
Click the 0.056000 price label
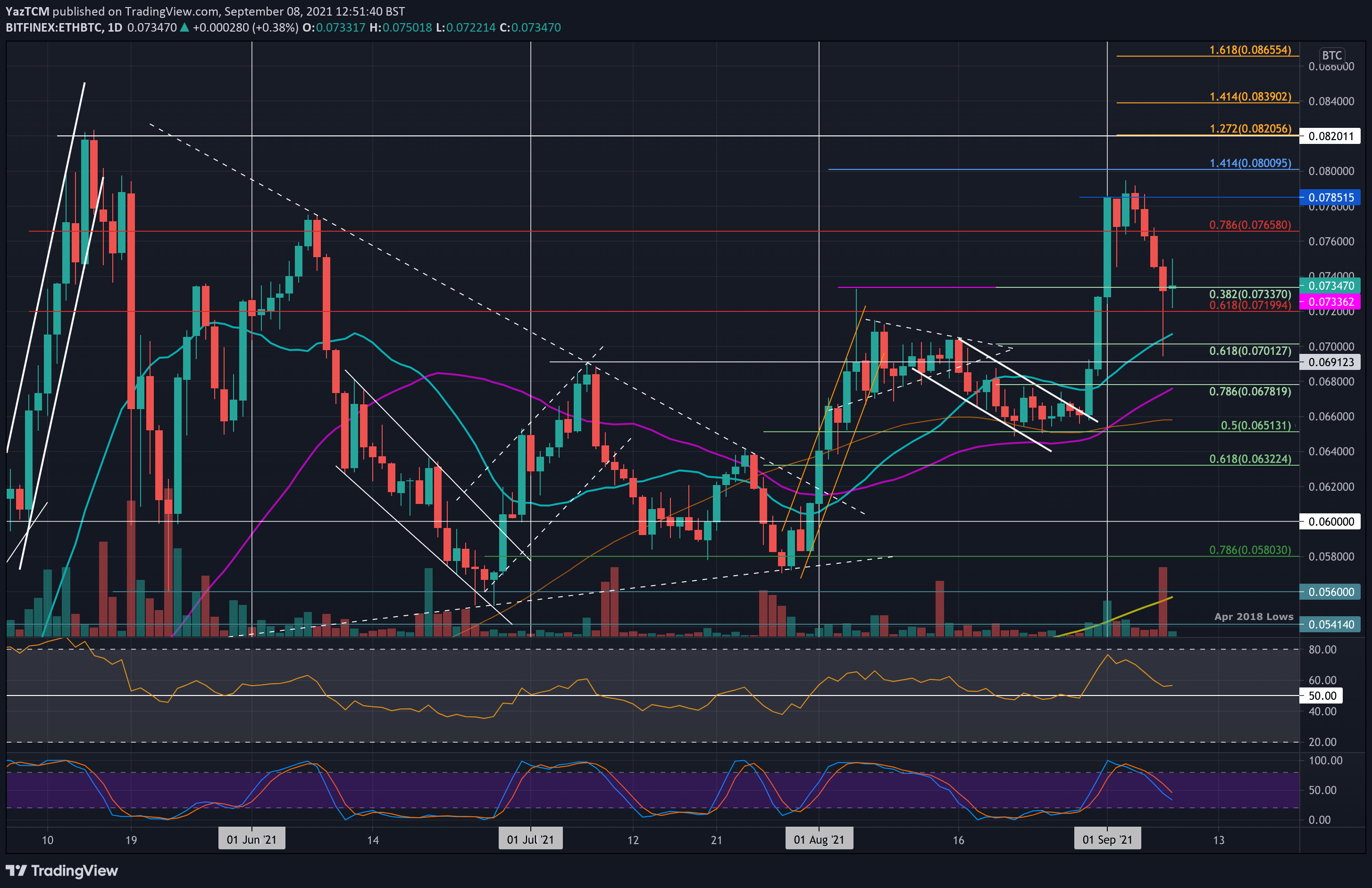point(1330,592)
